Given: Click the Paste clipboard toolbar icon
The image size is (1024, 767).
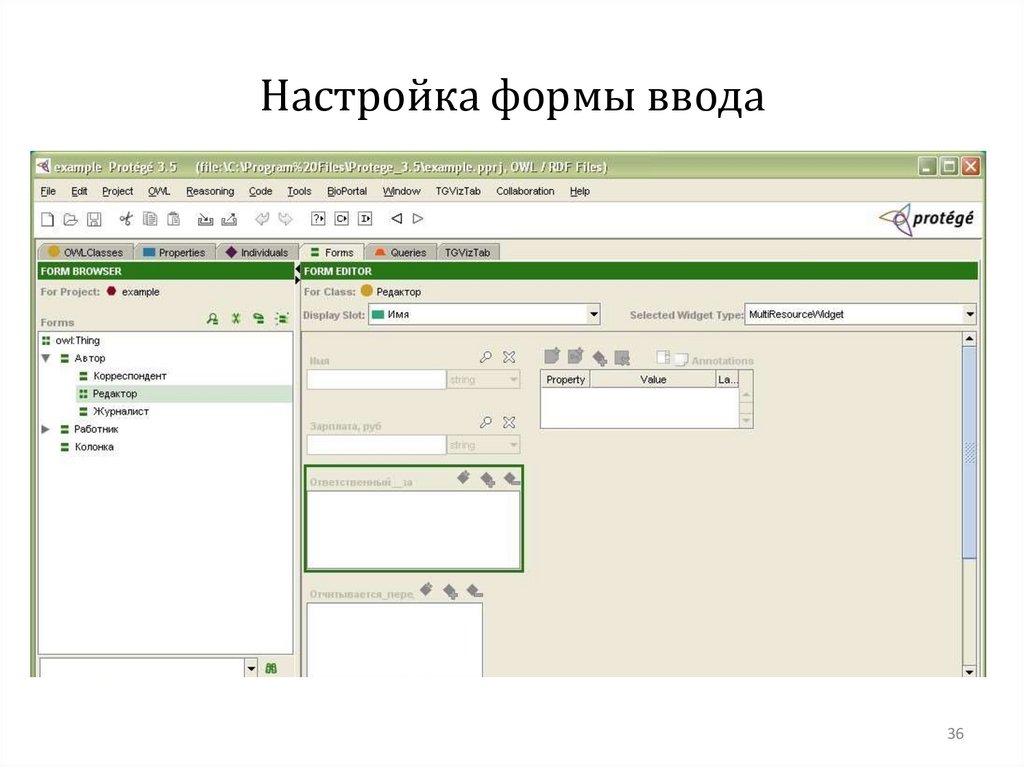Looking at the screenshot, I should [174, 219].
